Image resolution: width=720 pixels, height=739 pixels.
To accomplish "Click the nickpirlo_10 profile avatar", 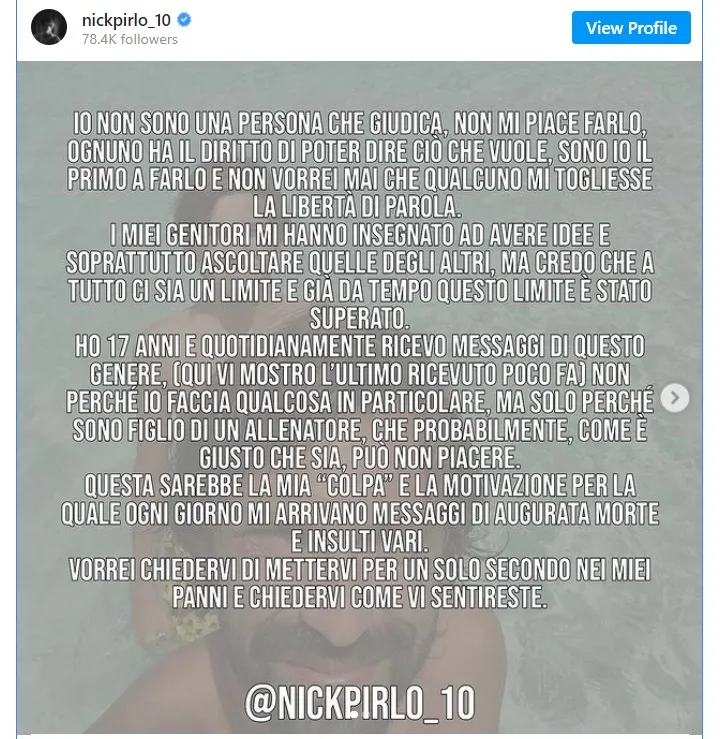I will point(48,28).
